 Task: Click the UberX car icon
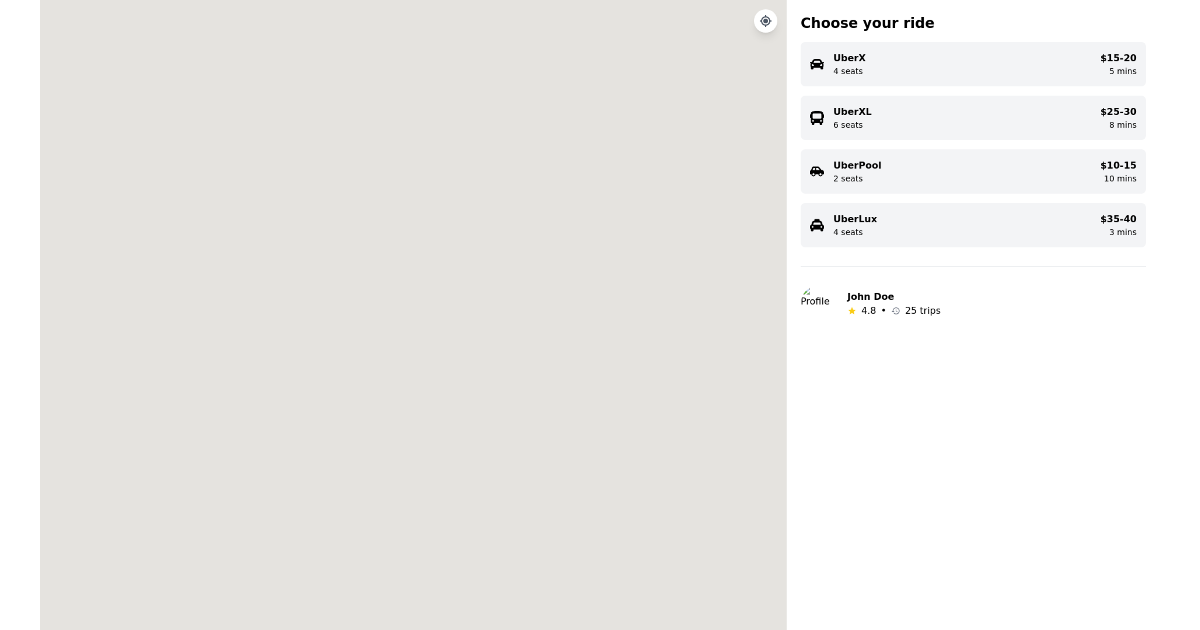(x=817, y=64)
